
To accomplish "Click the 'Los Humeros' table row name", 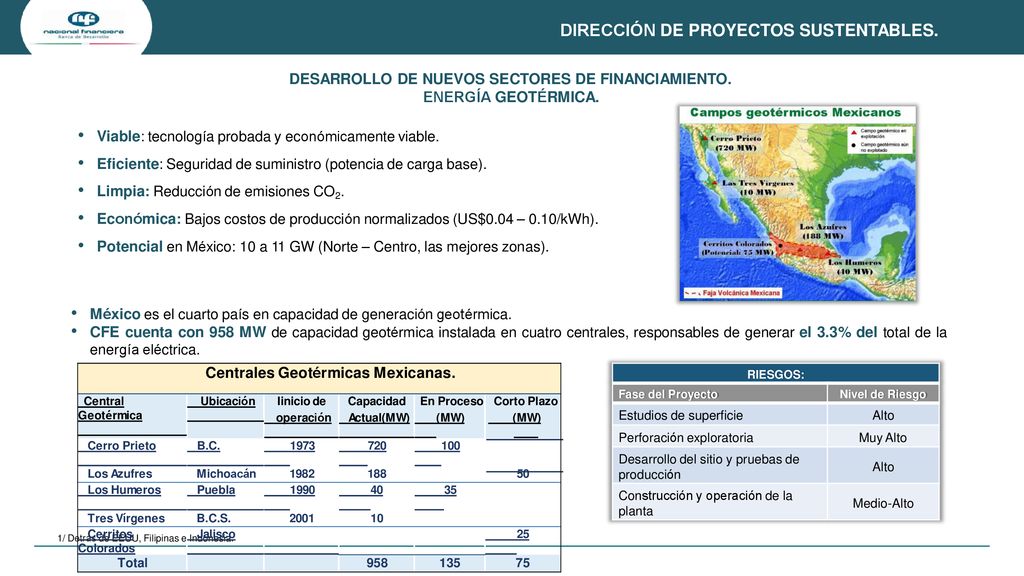I will (124, 490).
